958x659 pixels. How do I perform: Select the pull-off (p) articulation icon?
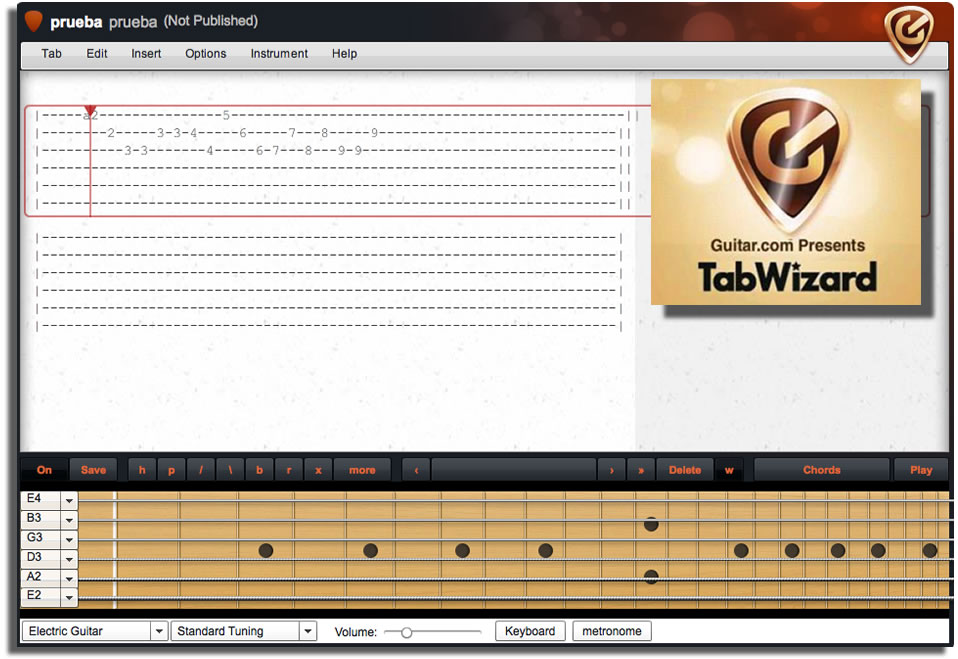click(170, 469)
